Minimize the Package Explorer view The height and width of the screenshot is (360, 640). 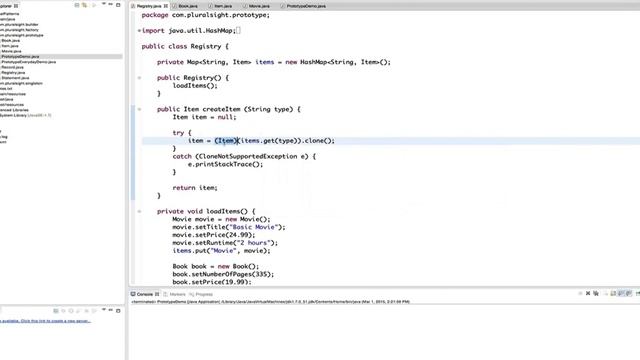point(110,4)
